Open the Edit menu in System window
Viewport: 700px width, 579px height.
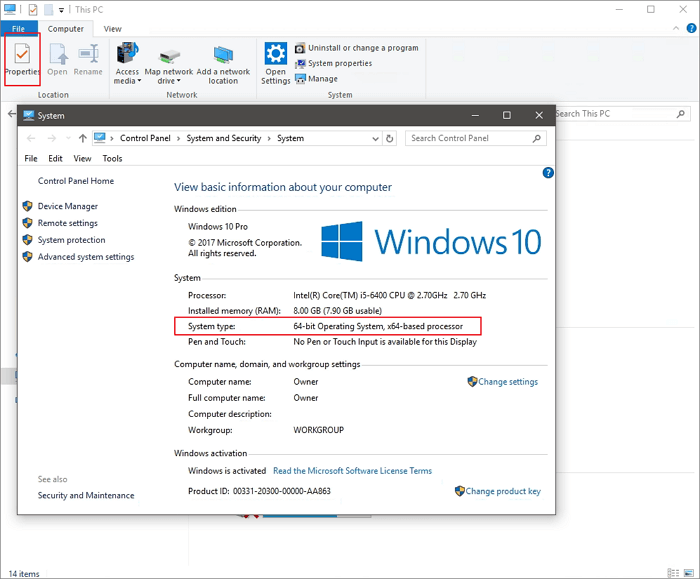click(x=55, y=158)
